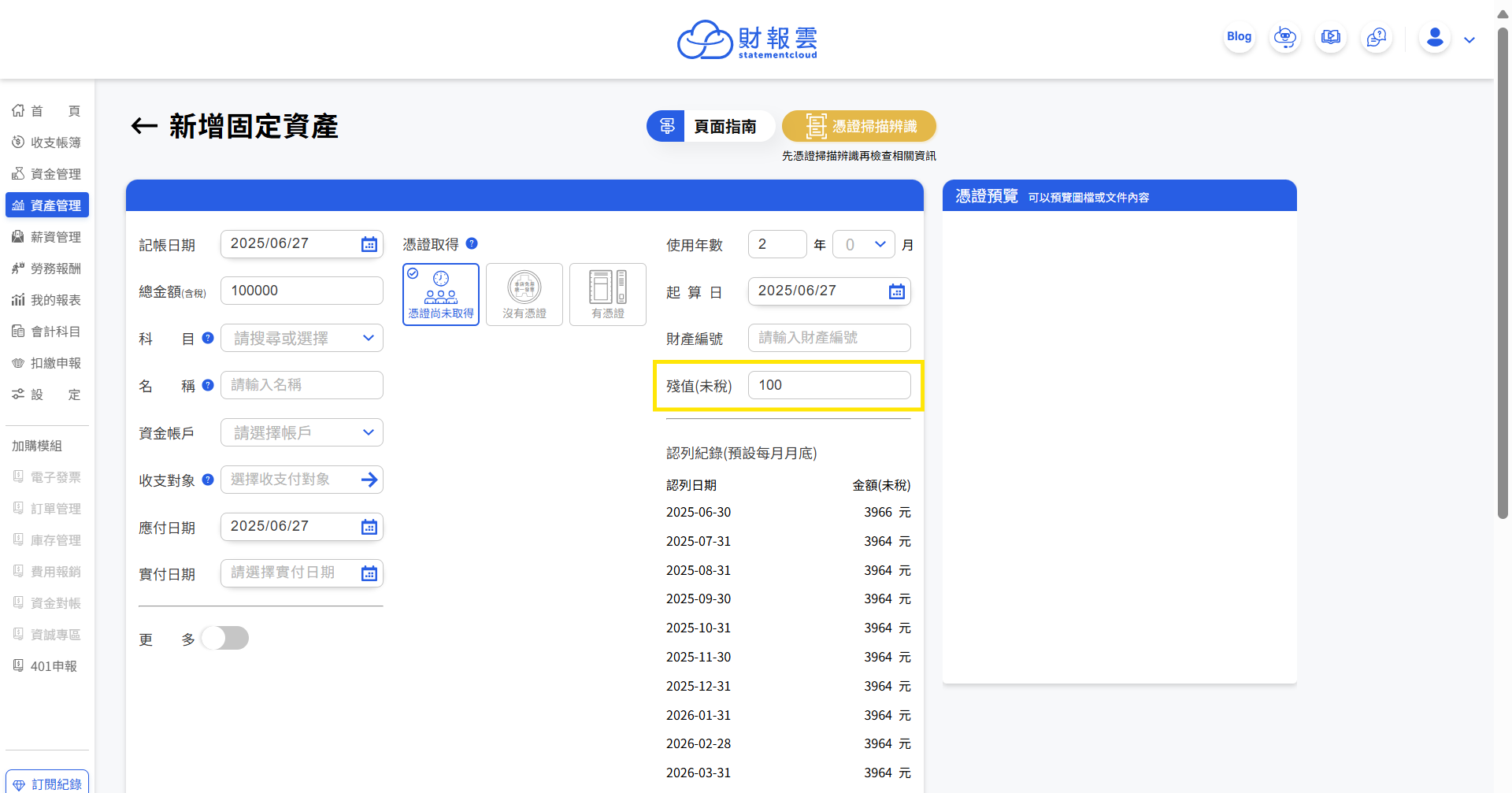
Task: Select the 有憑證 option
Action: coord(608,295)
